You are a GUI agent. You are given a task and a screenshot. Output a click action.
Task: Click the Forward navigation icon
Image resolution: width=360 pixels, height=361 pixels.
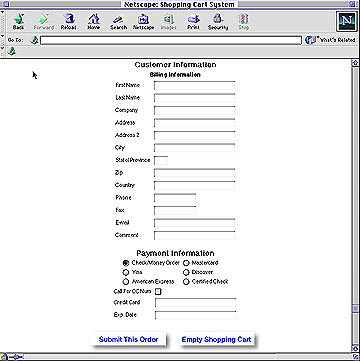(x=44, y=22)
